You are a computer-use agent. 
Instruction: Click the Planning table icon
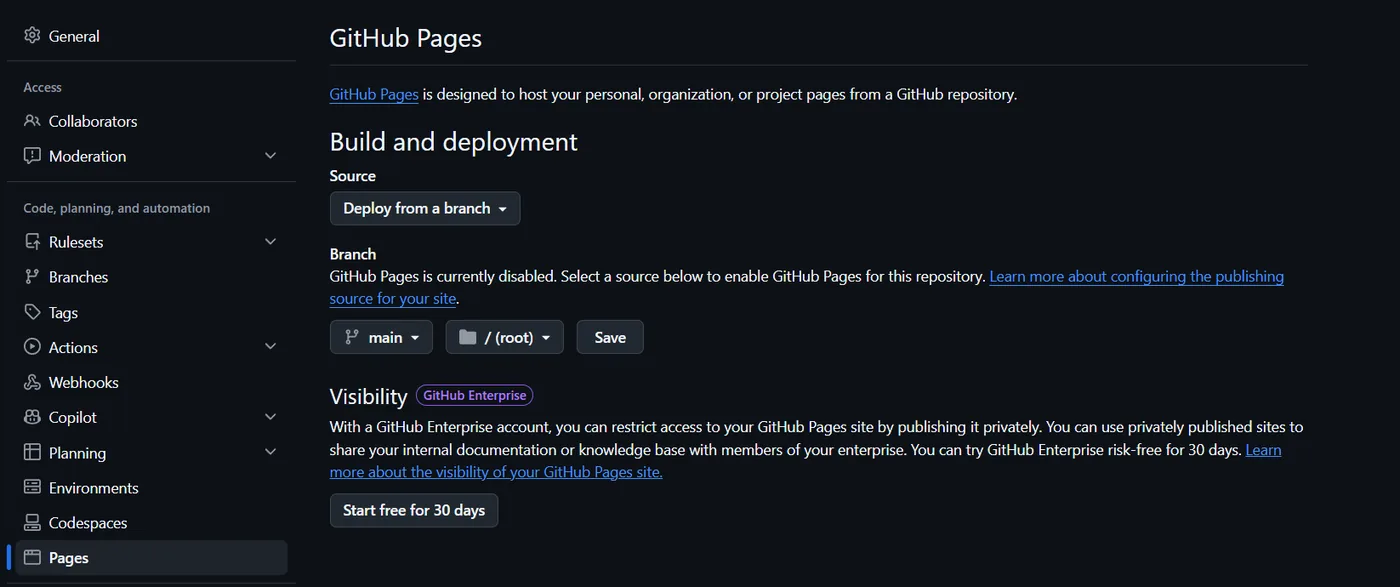pyautogui.click(x=32, y=452)
